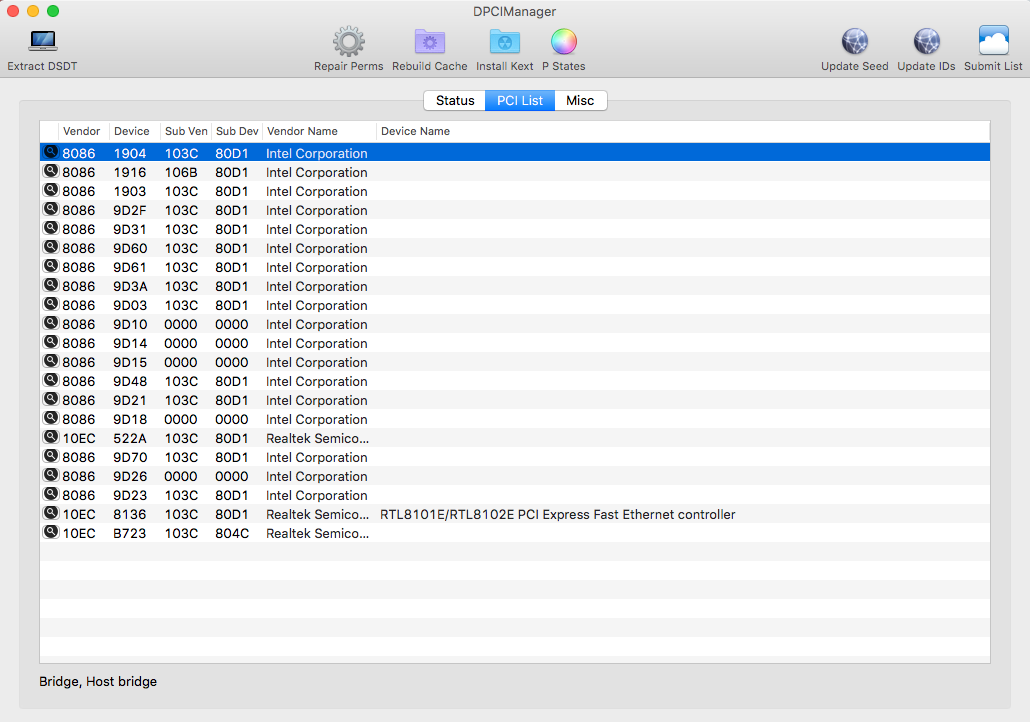Click the Update Seed globe icon
The image size is (1030, 722).
(854, 42)
